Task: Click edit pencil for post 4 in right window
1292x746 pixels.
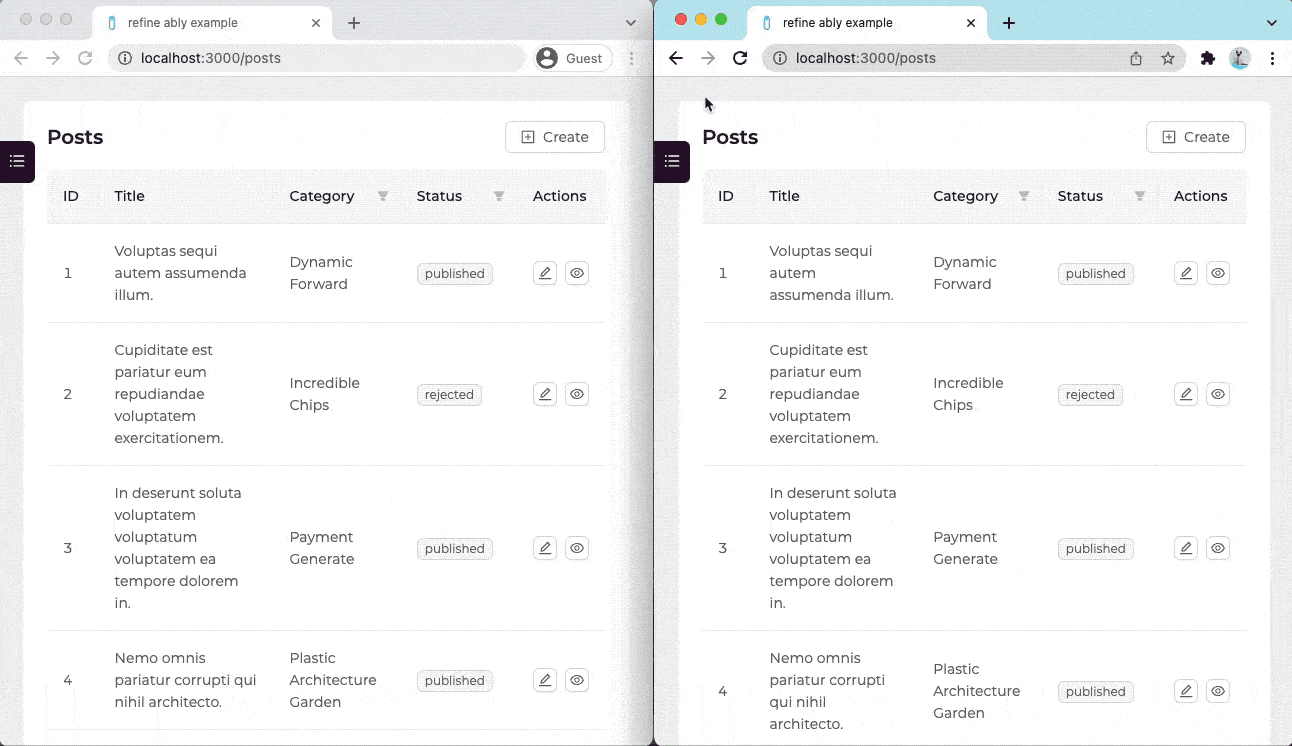Action: pos(1185,691)
